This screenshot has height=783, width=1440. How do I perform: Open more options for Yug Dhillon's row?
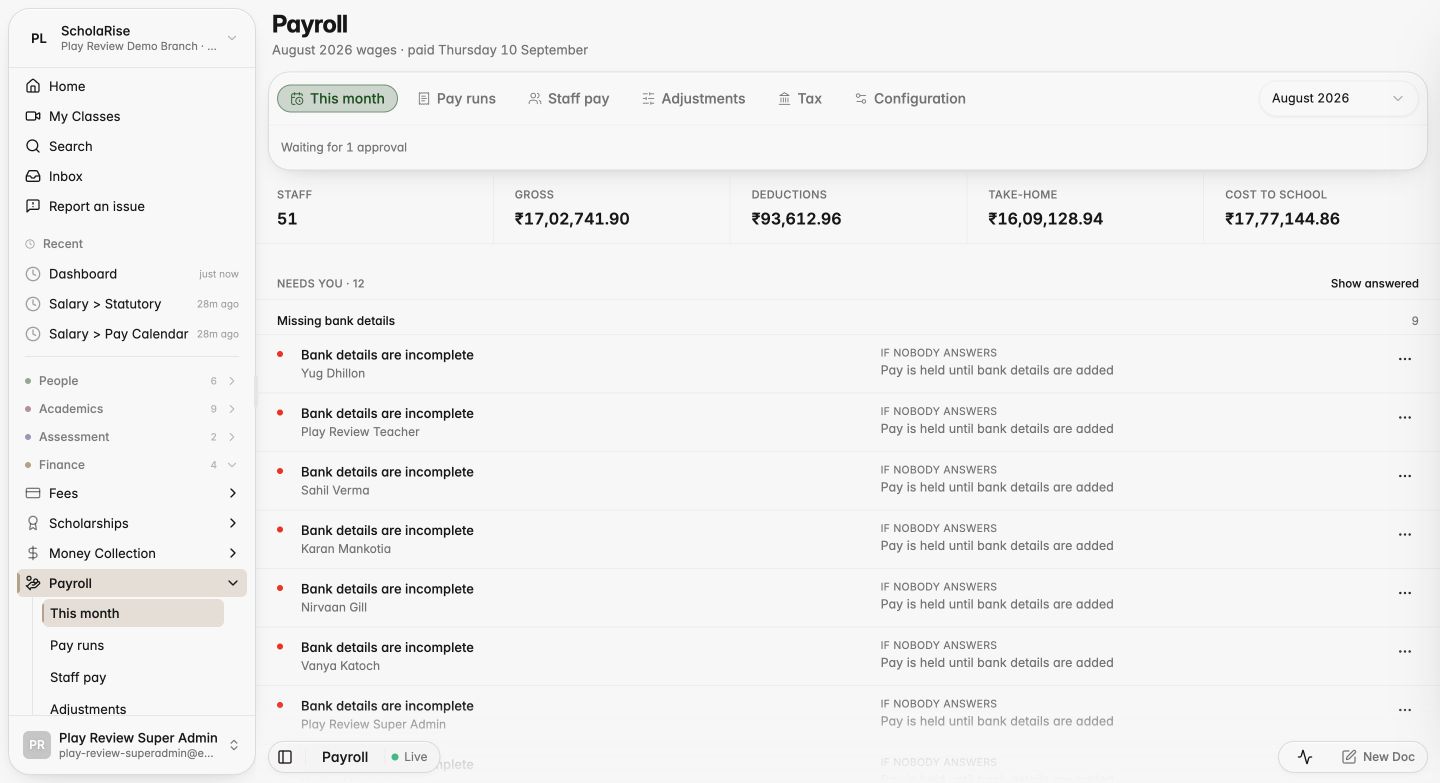tap(1405, 359)
